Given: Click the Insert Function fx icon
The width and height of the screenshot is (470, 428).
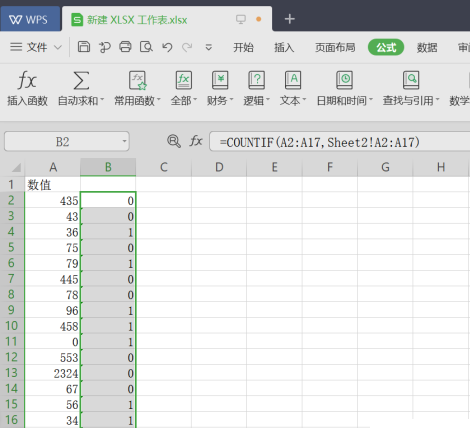Looking at the screenshot, I should click(x=27, y=80).
